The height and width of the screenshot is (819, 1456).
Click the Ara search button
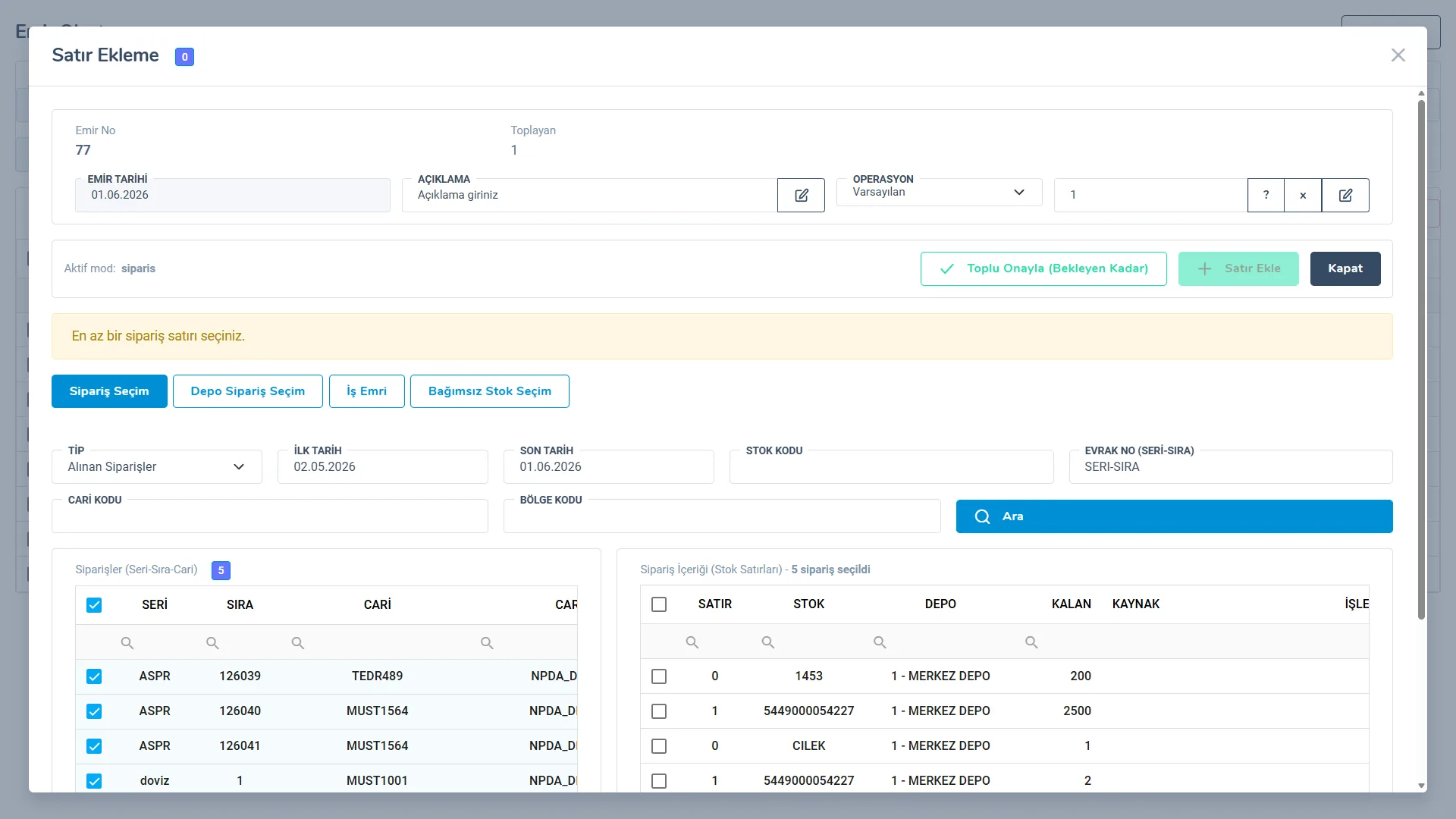pos(1174,516)
